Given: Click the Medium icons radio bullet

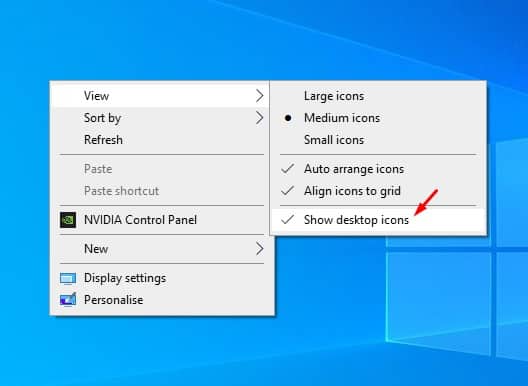Looking at the screenshot, I should (x=288, y=118).
